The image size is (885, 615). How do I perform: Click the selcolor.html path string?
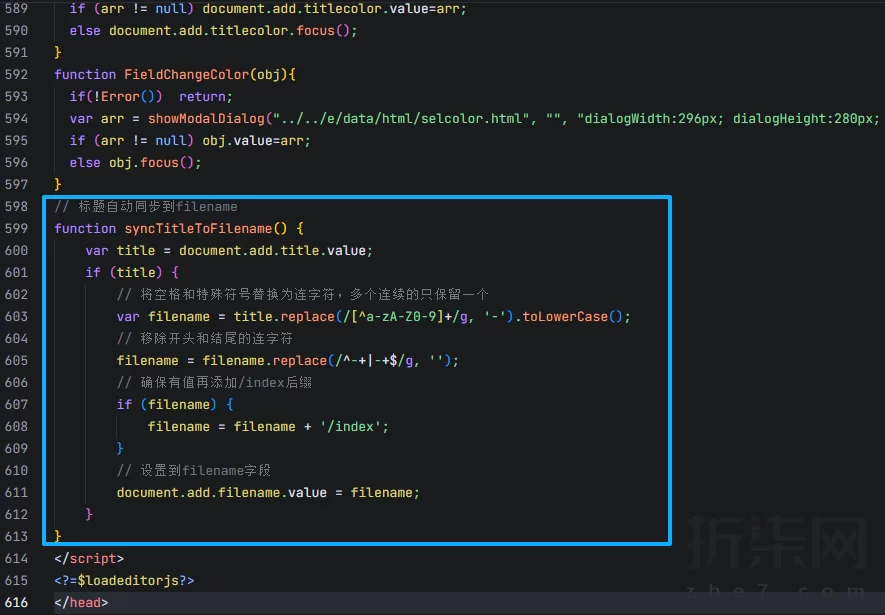(x=405, y=118)
